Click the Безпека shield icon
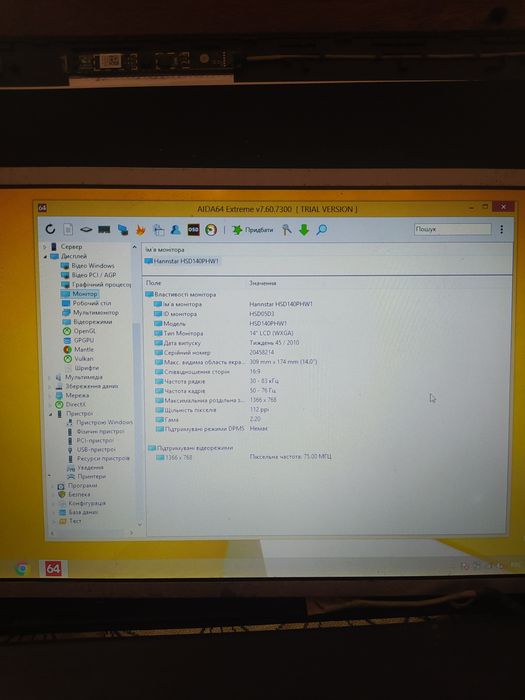Image resolution: width=525 pixels, height=700 pixels. (x=62, y=494)
